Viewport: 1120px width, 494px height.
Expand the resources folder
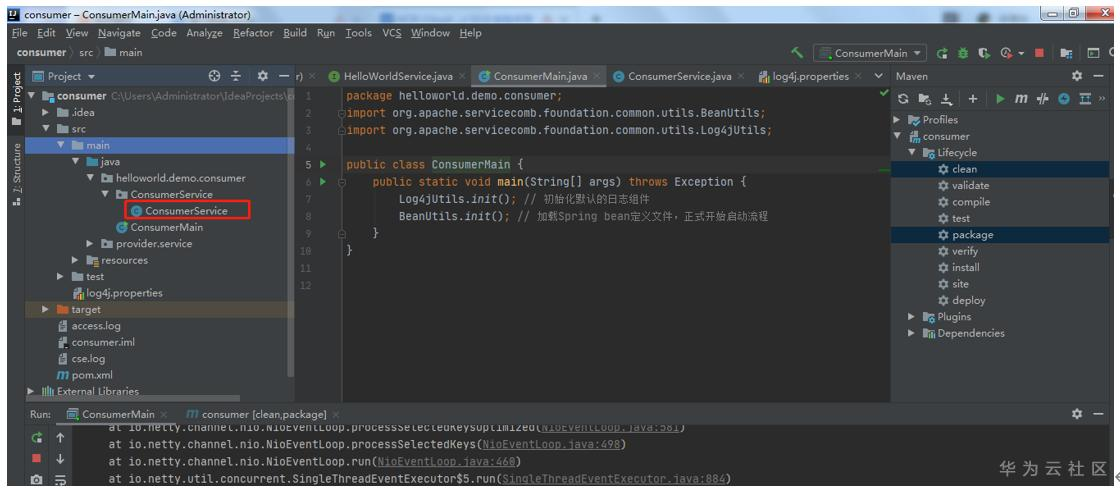coord(75,260)
